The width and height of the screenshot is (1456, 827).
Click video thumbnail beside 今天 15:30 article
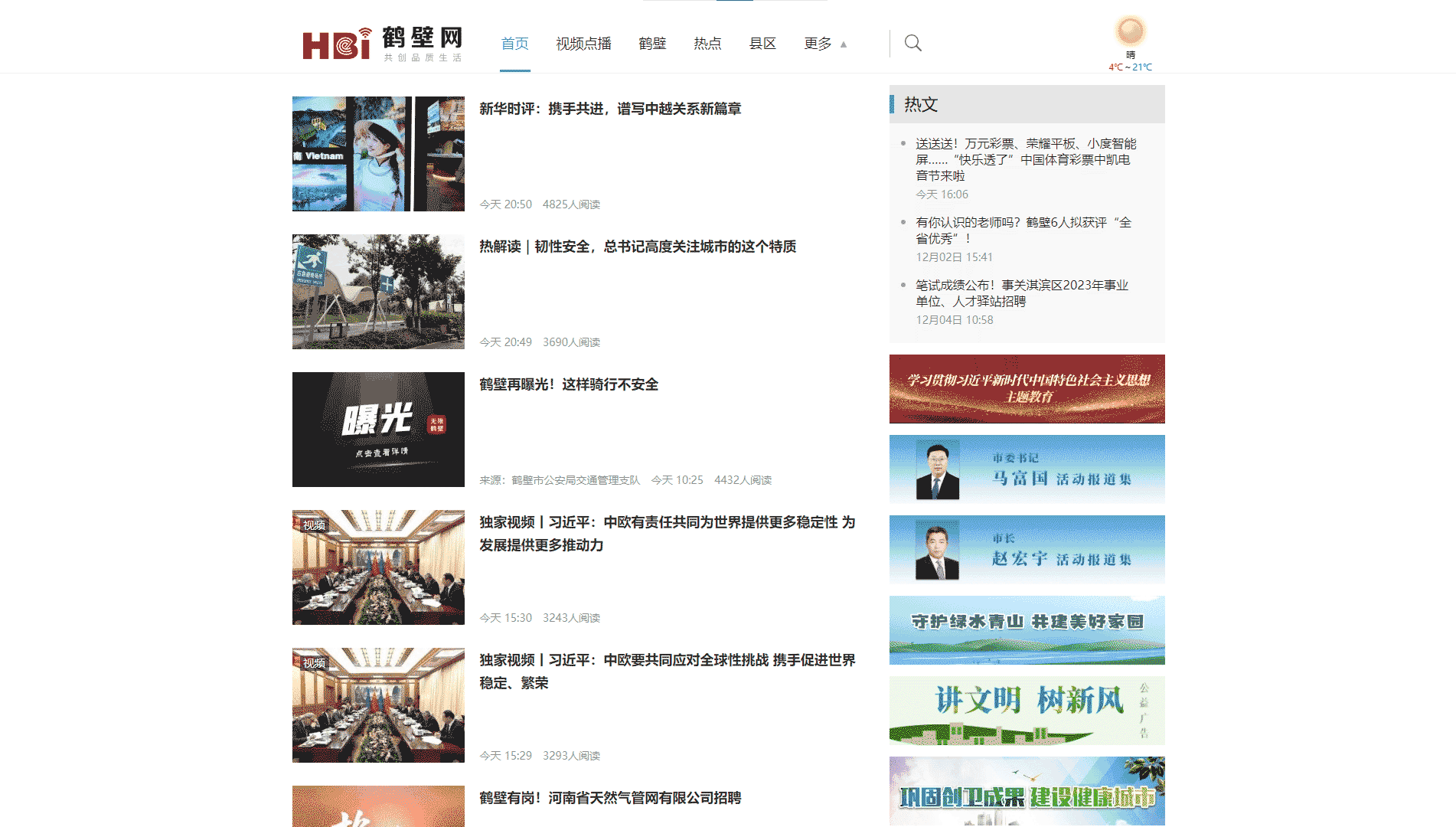pos(378,567)
